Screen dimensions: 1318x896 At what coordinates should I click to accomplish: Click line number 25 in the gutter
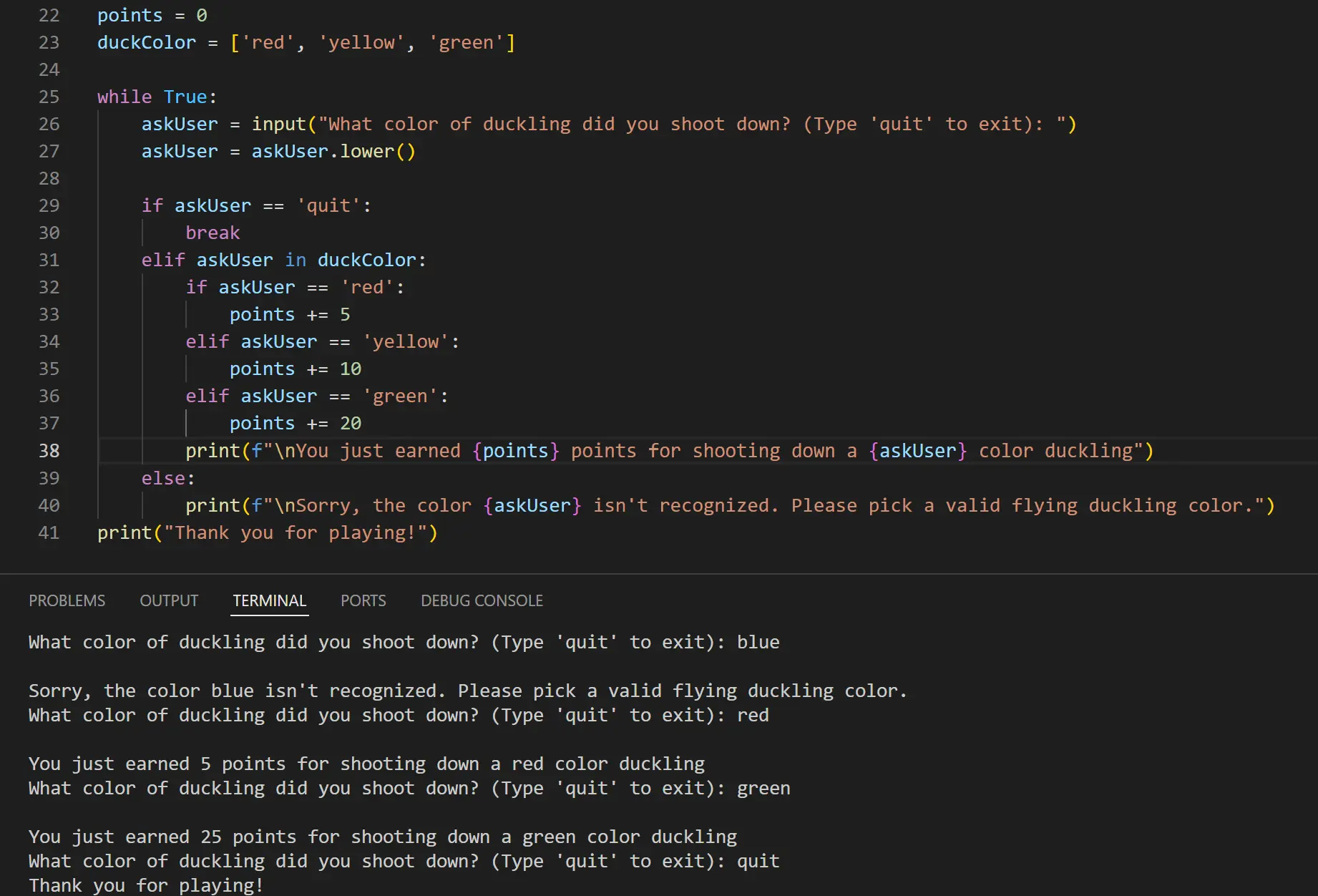[x=49, y=97]
